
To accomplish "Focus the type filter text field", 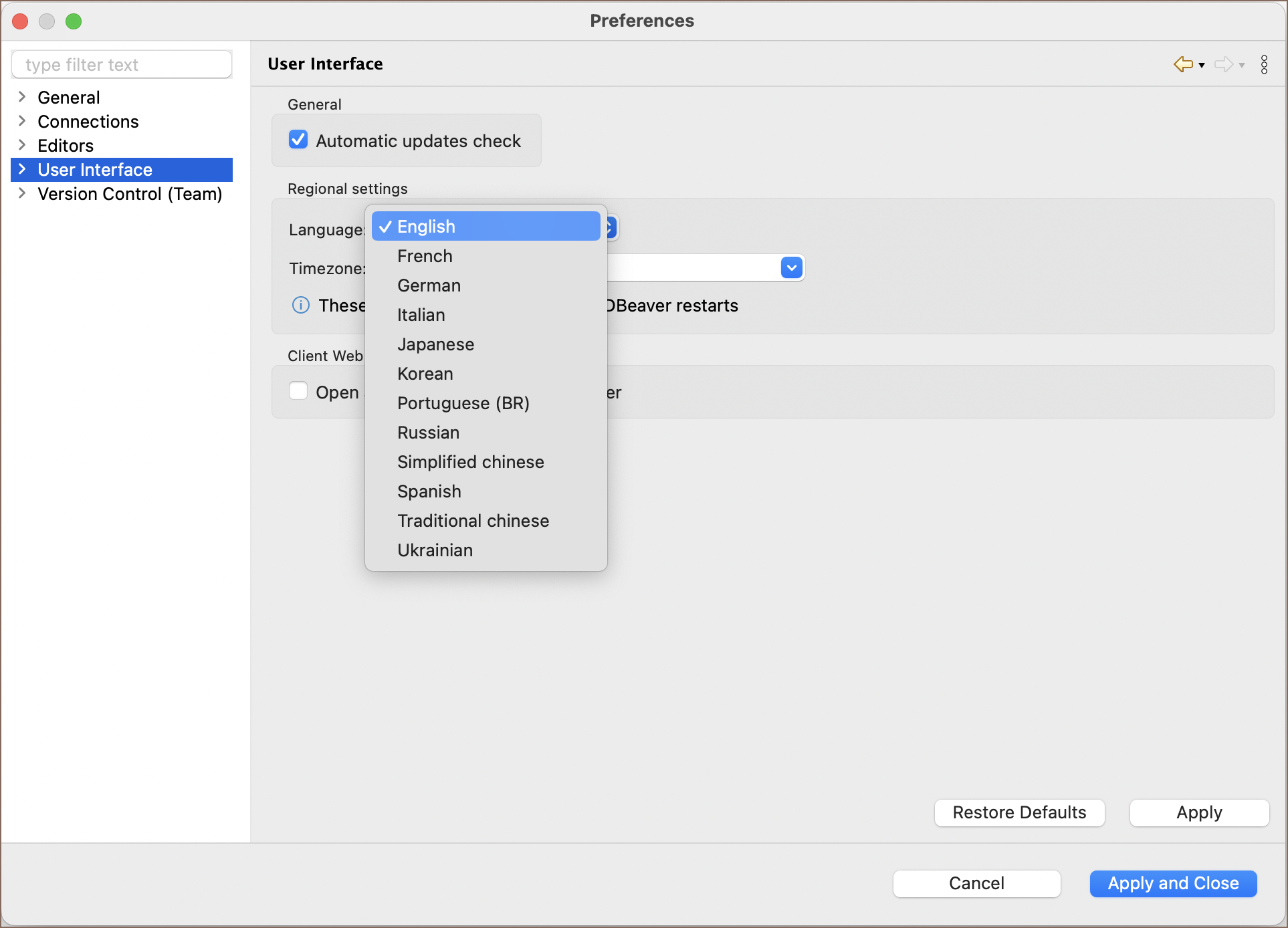I will click(x=122, y=65).
